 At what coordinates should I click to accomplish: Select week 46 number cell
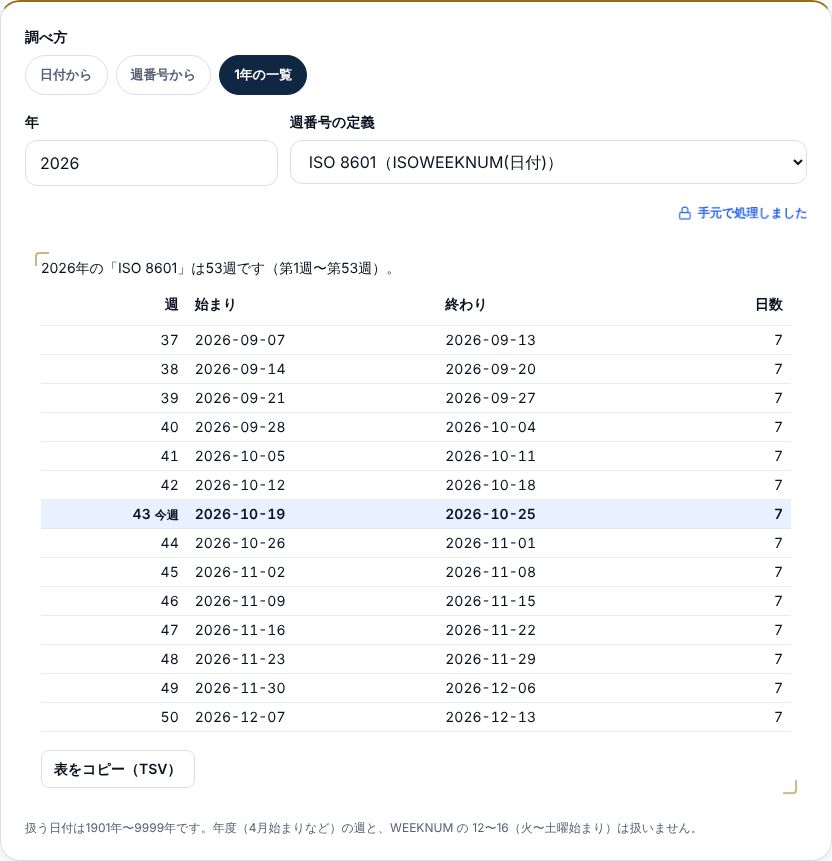170,601
